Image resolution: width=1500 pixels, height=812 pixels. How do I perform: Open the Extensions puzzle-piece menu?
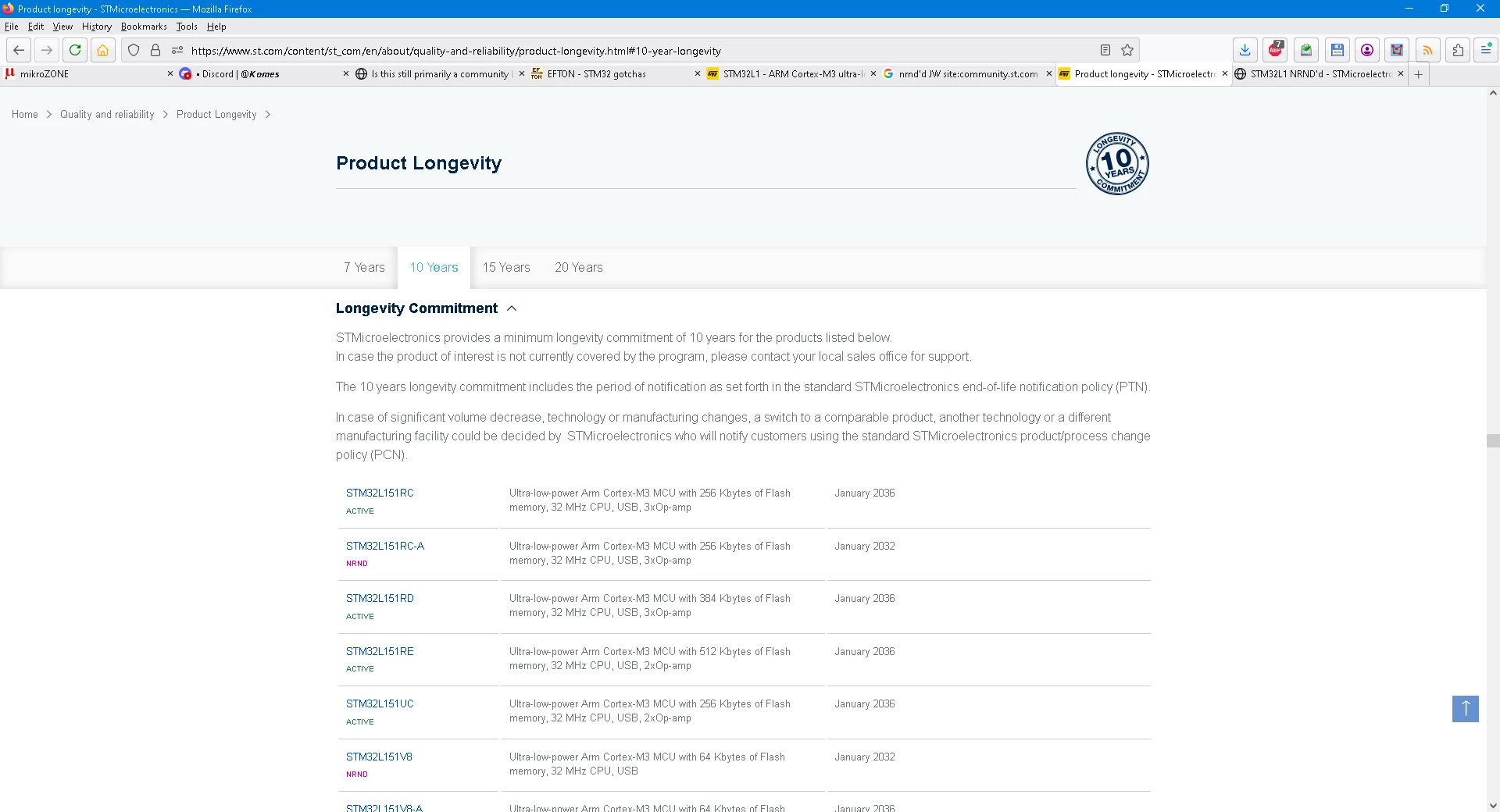coord(1458,50)
